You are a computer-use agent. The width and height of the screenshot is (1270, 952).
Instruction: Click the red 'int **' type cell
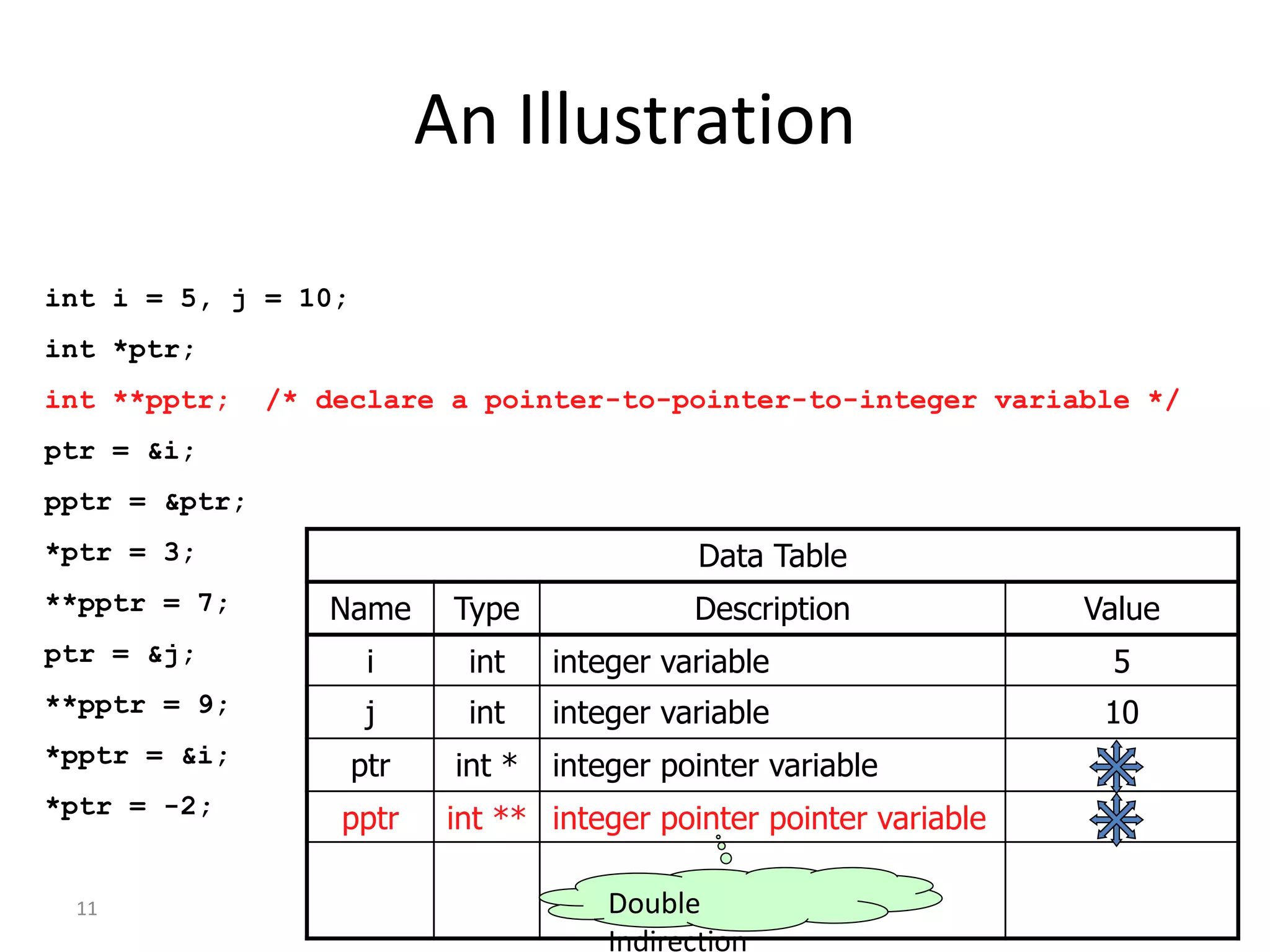click(x=487, y=818)
